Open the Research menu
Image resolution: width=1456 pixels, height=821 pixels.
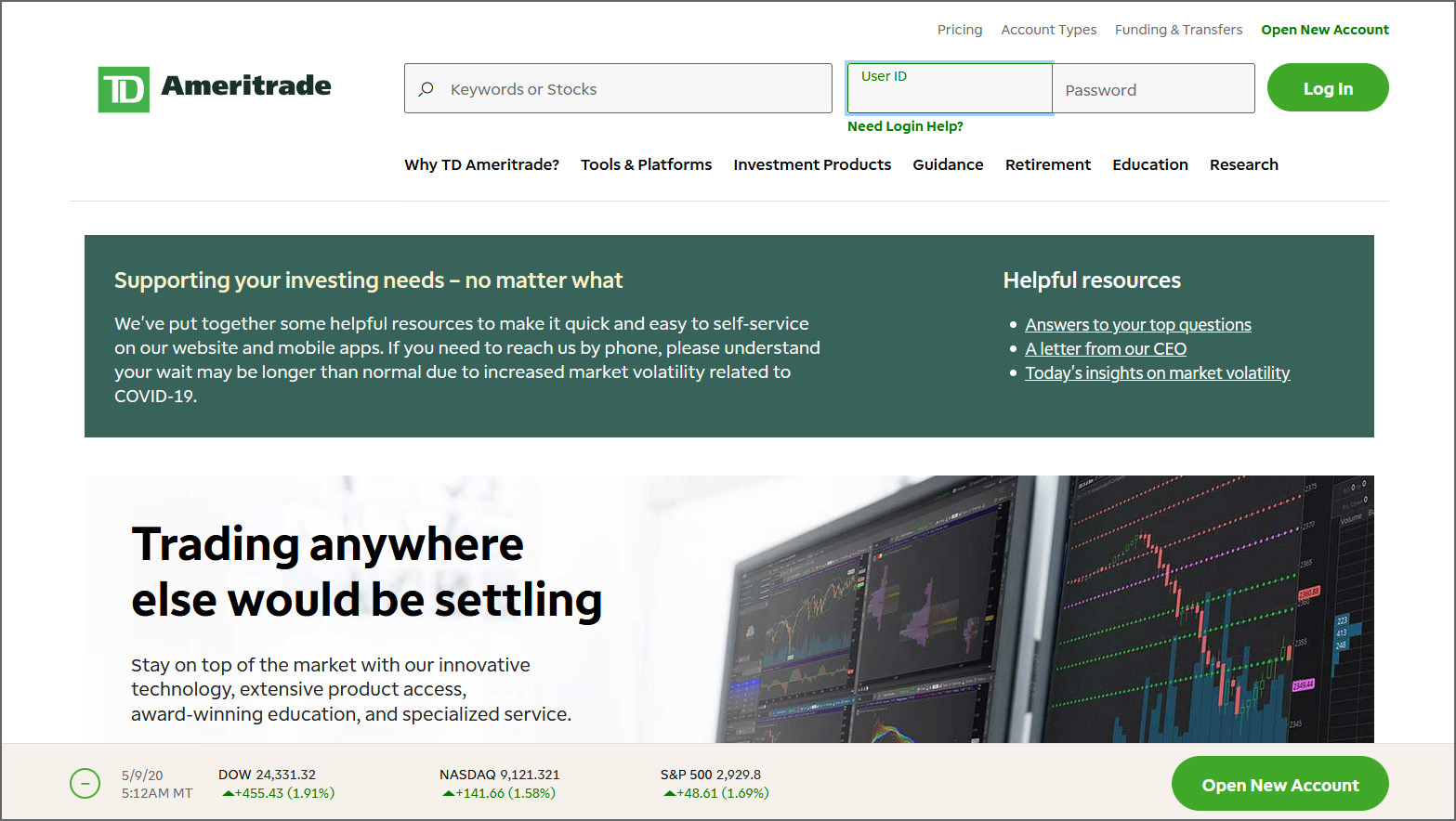point(1243,164)
